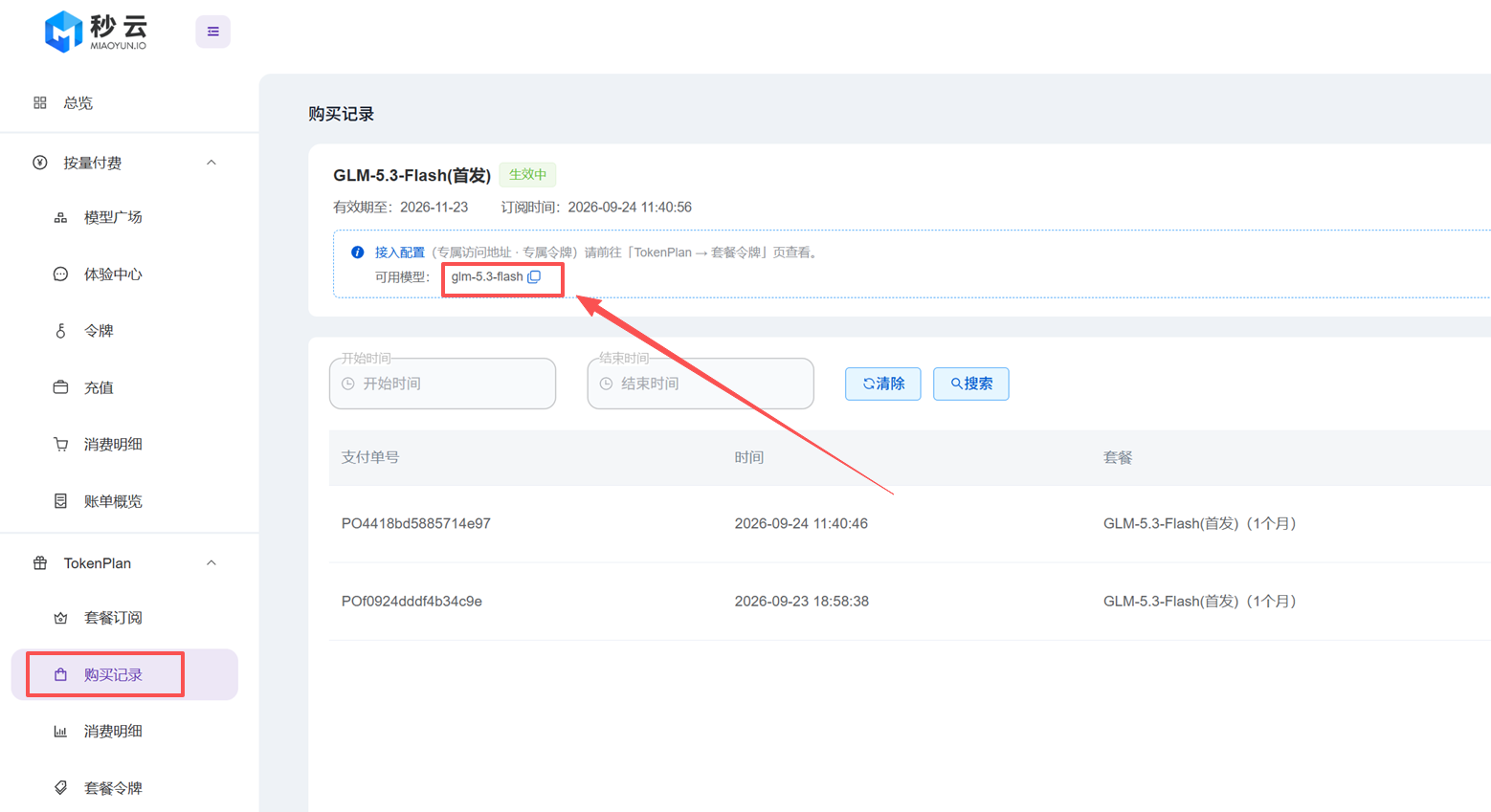The height and width of the screenshot is (812, 1491).
Task: Click the TokenPlan gift icon
Action: point(40,563)
